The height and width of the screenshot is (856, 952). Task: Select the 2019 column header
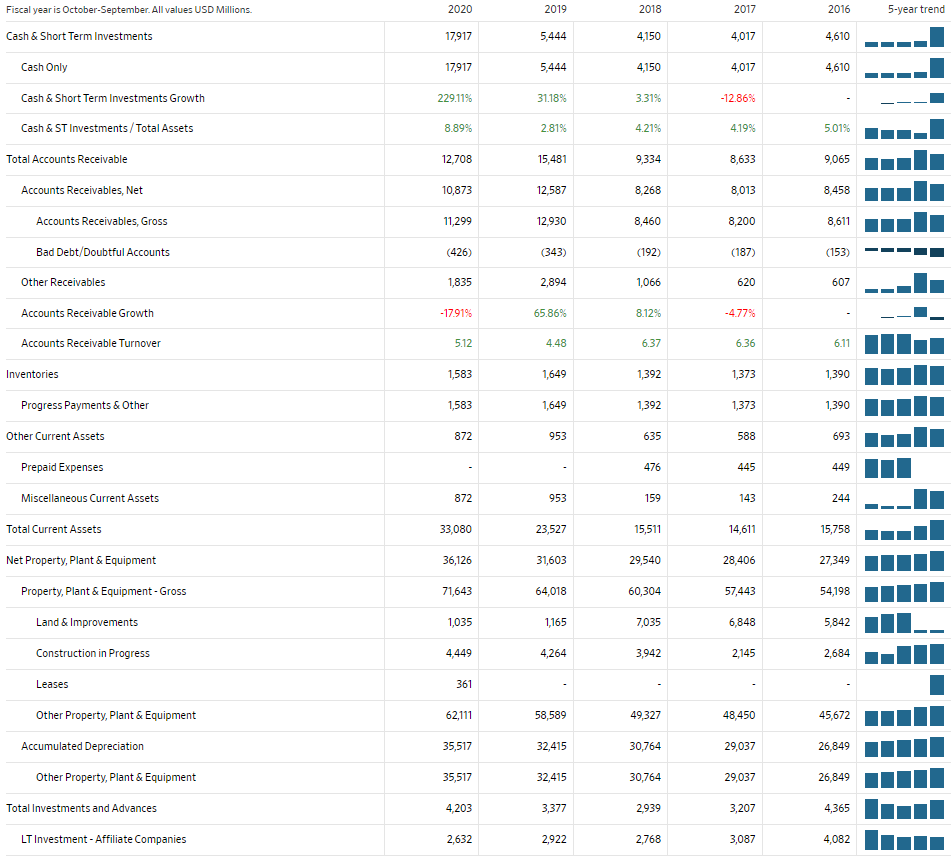555,9
